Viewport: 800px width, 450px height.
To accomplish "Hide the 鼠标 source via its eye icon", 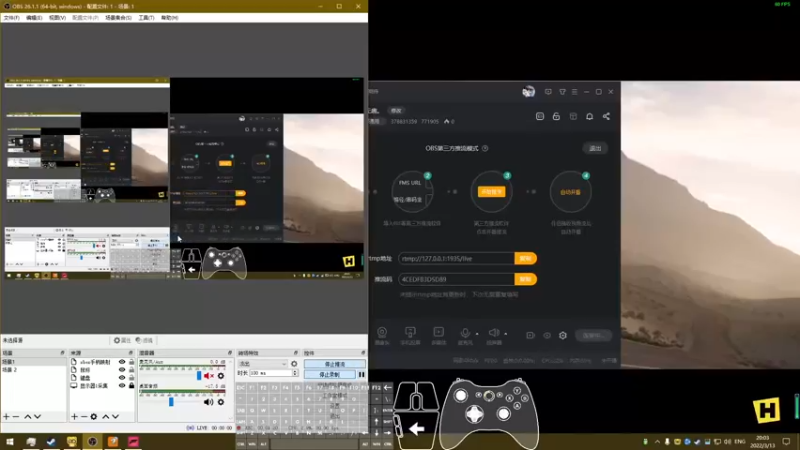I will point(122,370).
